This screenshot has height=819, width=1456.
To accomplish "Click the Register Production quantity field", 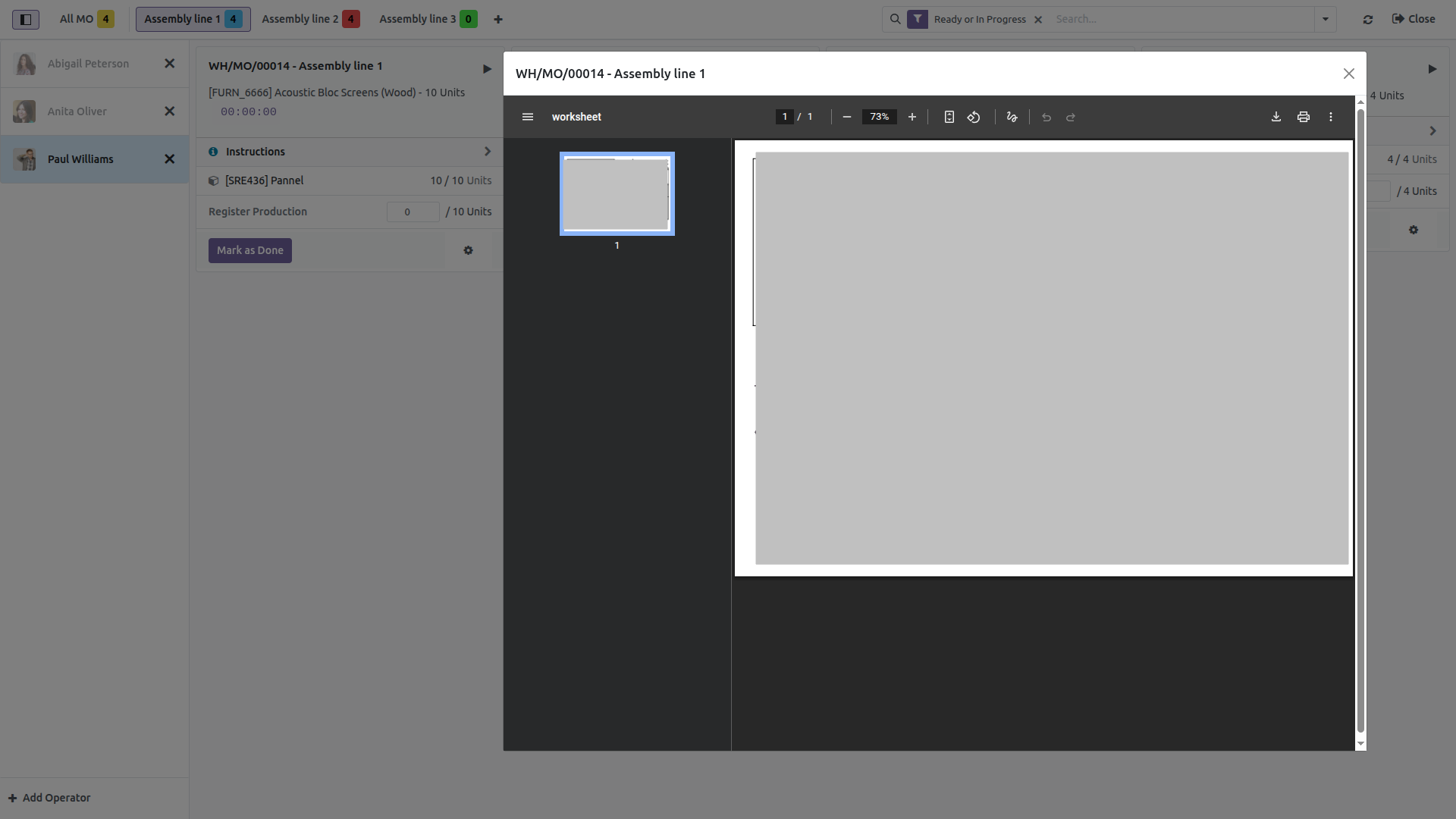I will point(413,212).
